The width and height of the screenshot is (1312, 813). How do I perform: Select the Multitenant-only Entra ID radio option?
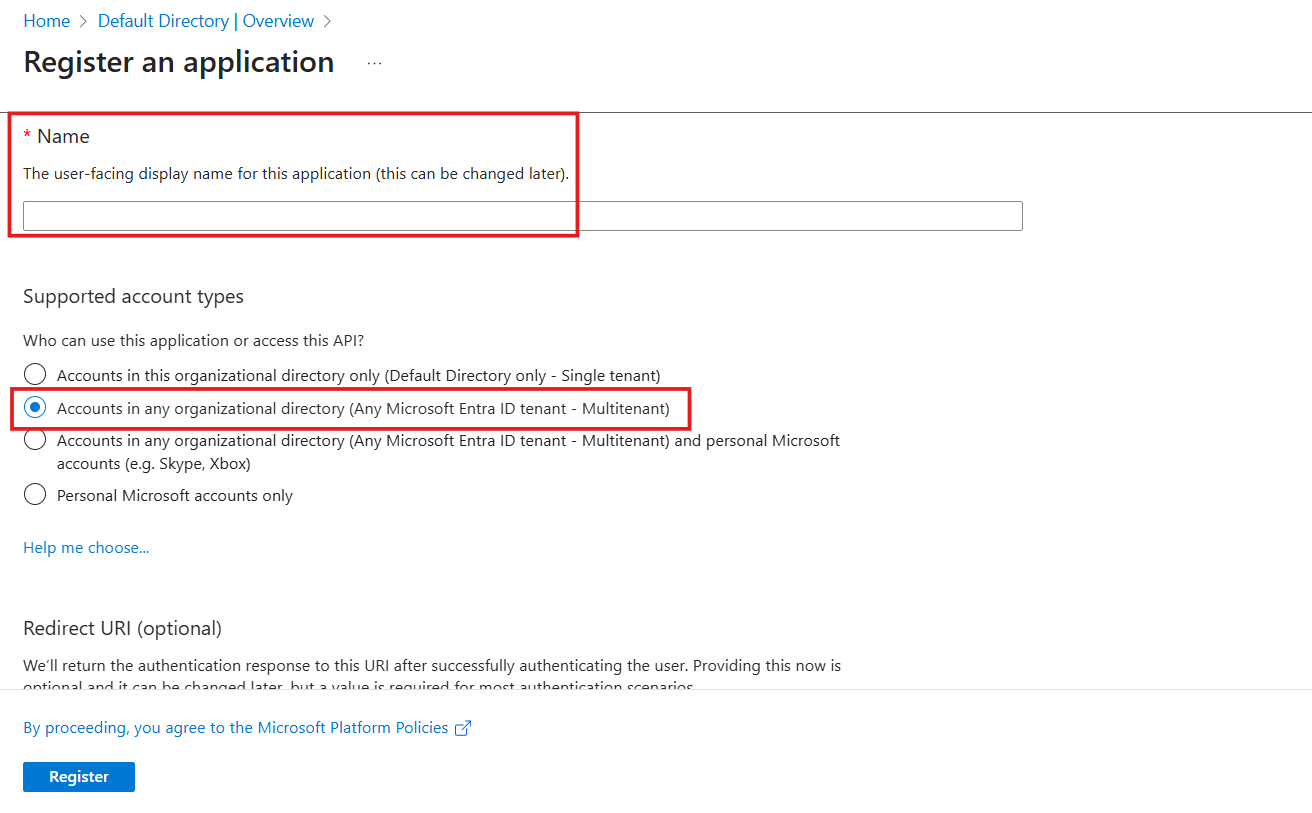tap(35, 408)
